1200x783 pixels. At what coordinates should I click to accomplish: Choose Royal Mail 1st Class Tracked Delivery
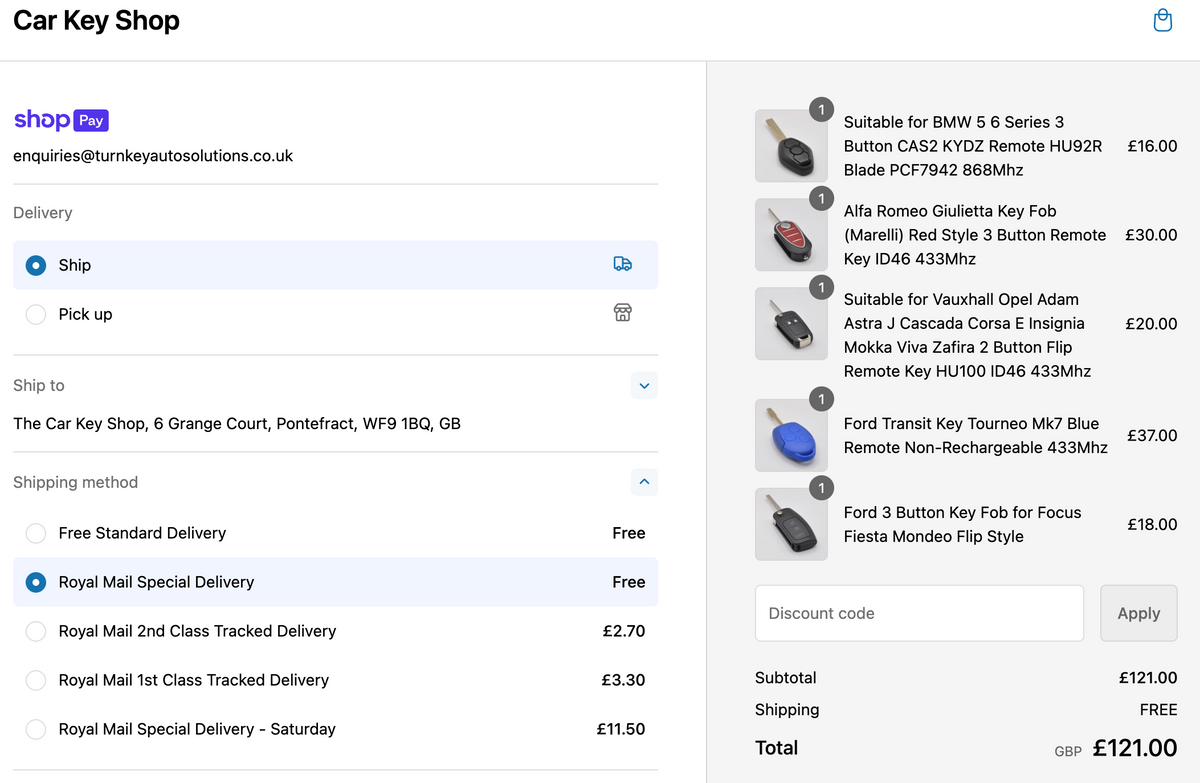(x=36, y=680)
